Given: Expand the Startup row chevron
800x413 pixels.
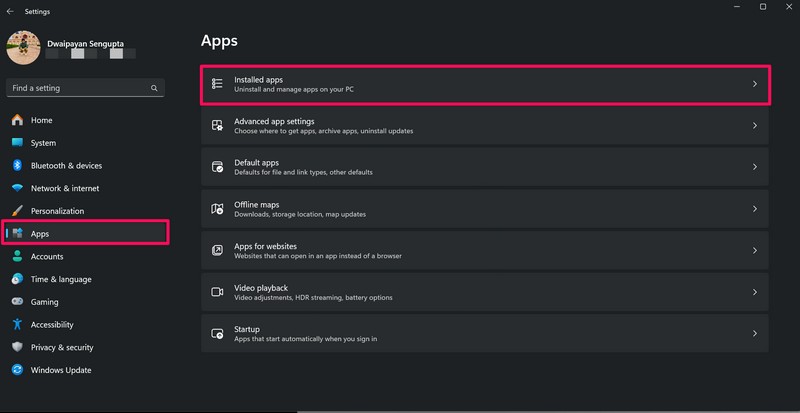Looking at the screenshot, I should (x=754, y=334).
